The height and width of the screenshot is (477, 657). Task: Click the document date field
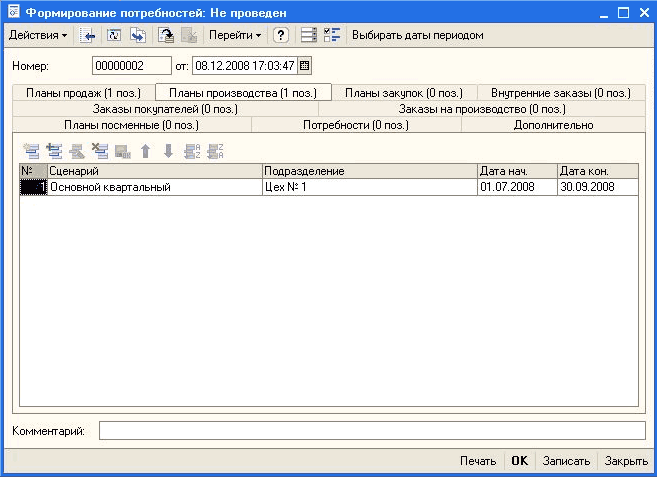click(x=245, y=66)
